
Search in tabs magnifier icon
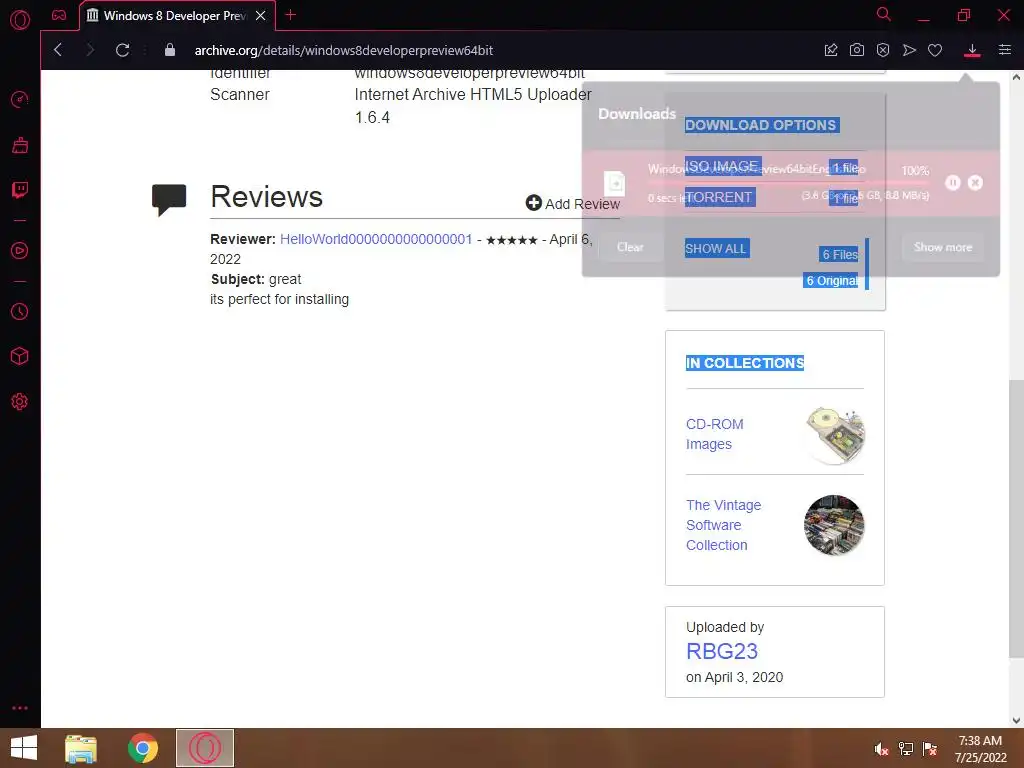coord(884,14)
